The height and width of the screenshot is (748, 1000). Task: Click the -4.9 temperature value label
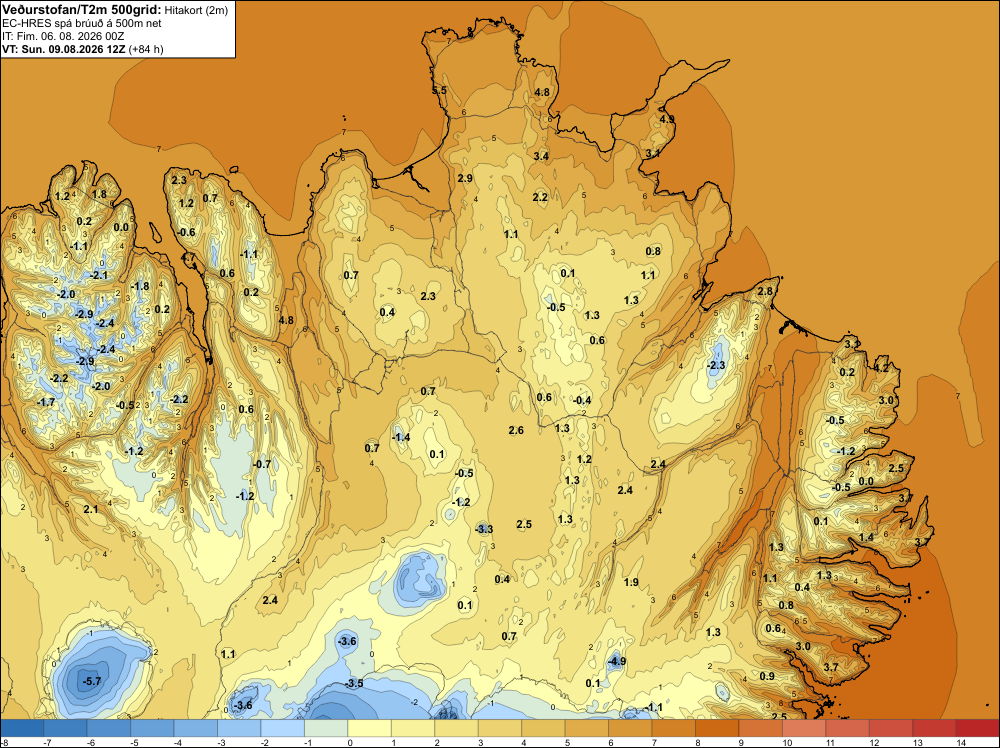pyautogui.click(x=616, y=661)
